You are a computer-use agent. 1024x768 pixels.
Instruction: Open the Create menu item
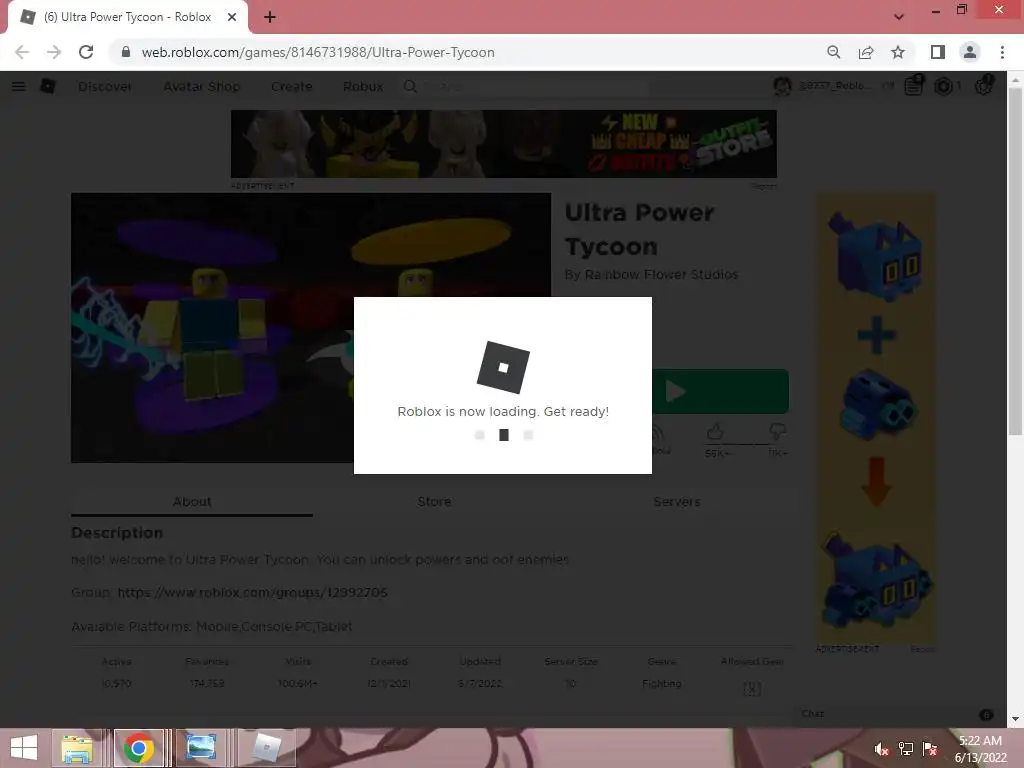(291, 86)
